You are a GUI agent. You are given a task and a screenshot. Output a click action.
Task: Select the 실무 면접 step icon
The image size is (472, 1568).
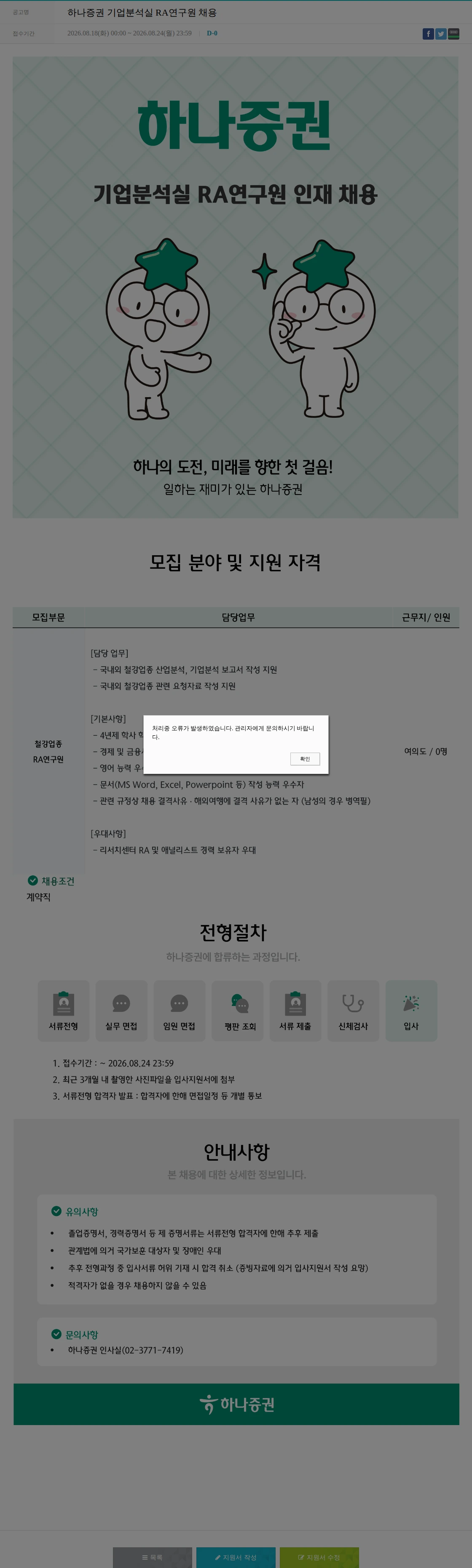(121, 1003)
